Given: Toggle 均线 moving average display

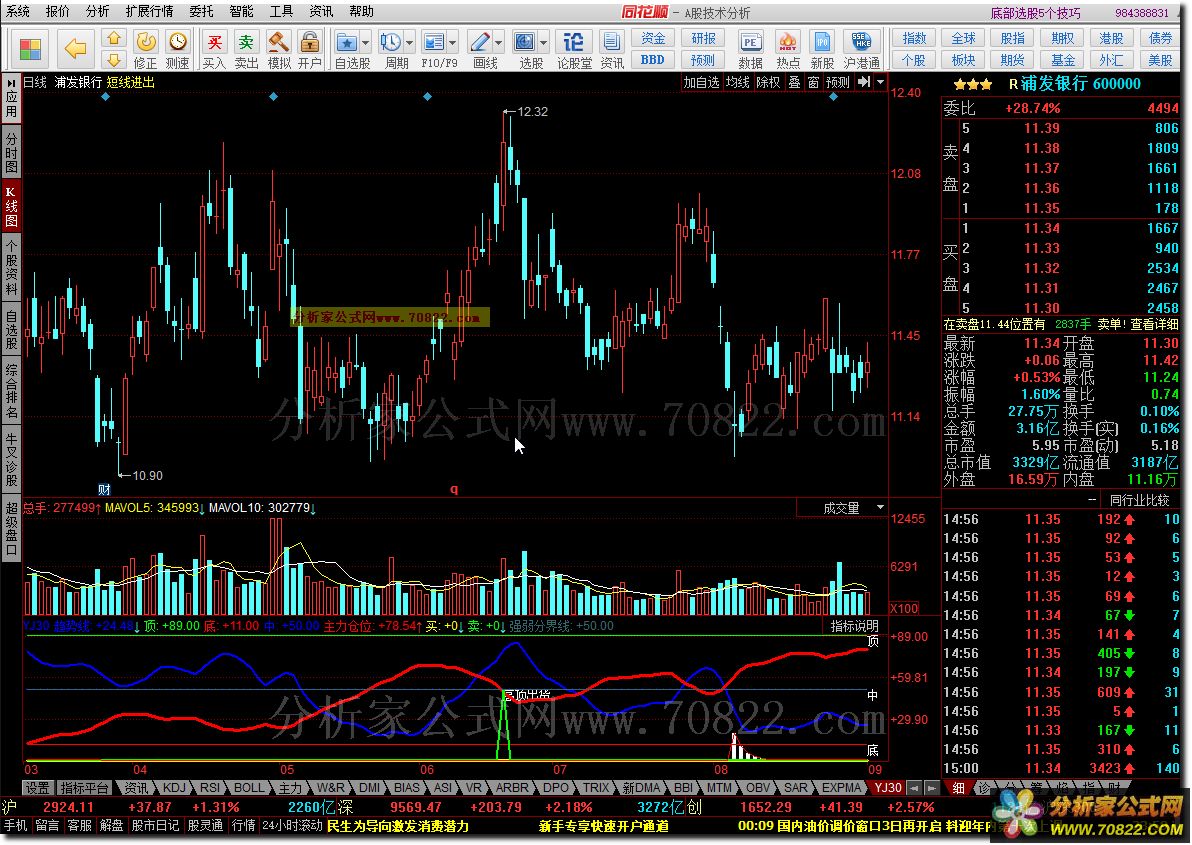Looking at the screenshot, I should click(x=737, y=82).
